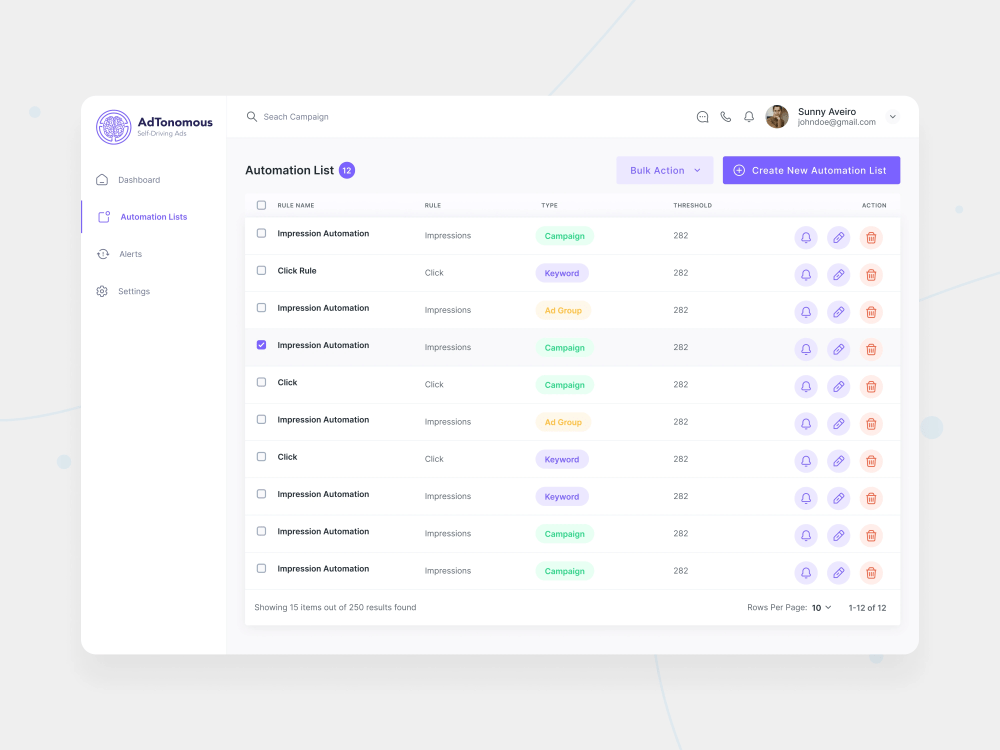Image resolution: width=1000 pixels, height=750 pixels.
Task: Click the phone icon in the header
Action: coord(725,116)
